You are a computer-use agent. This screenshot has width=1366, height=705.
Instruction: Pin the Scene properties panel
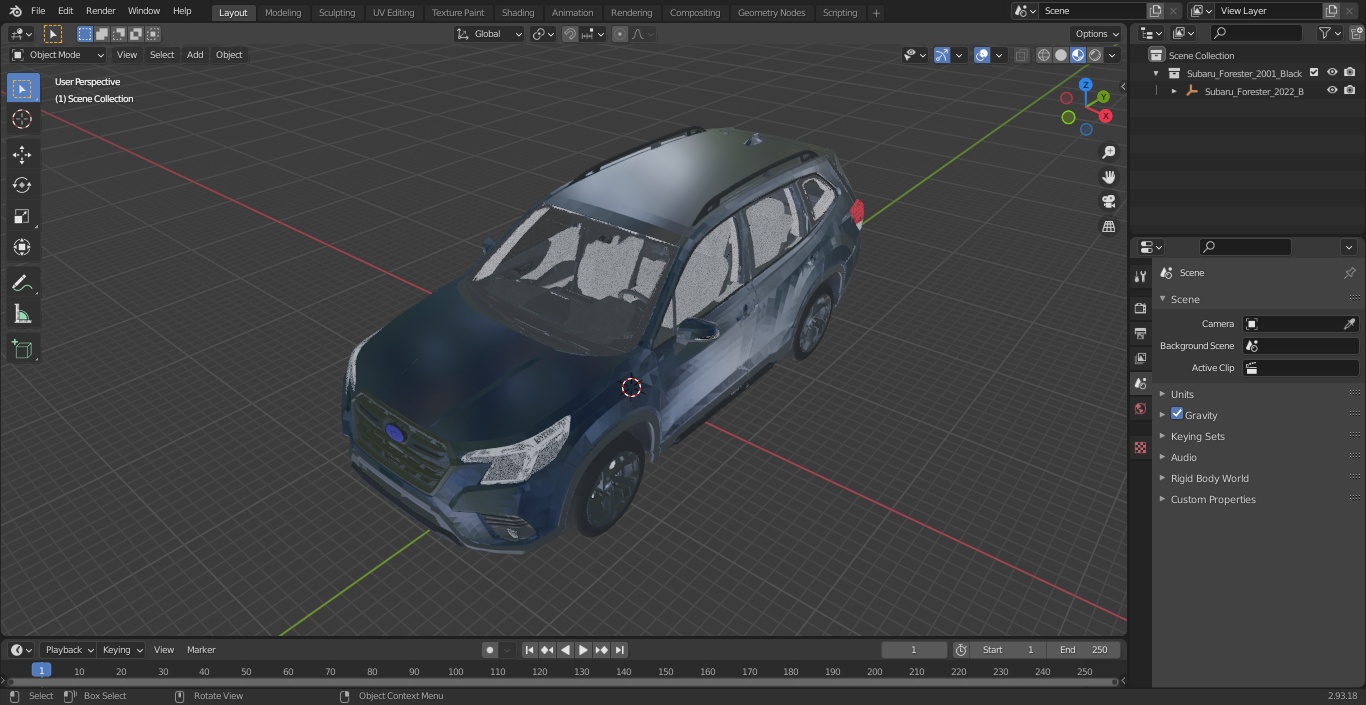pyautogui.click(x=1349, y=272)
